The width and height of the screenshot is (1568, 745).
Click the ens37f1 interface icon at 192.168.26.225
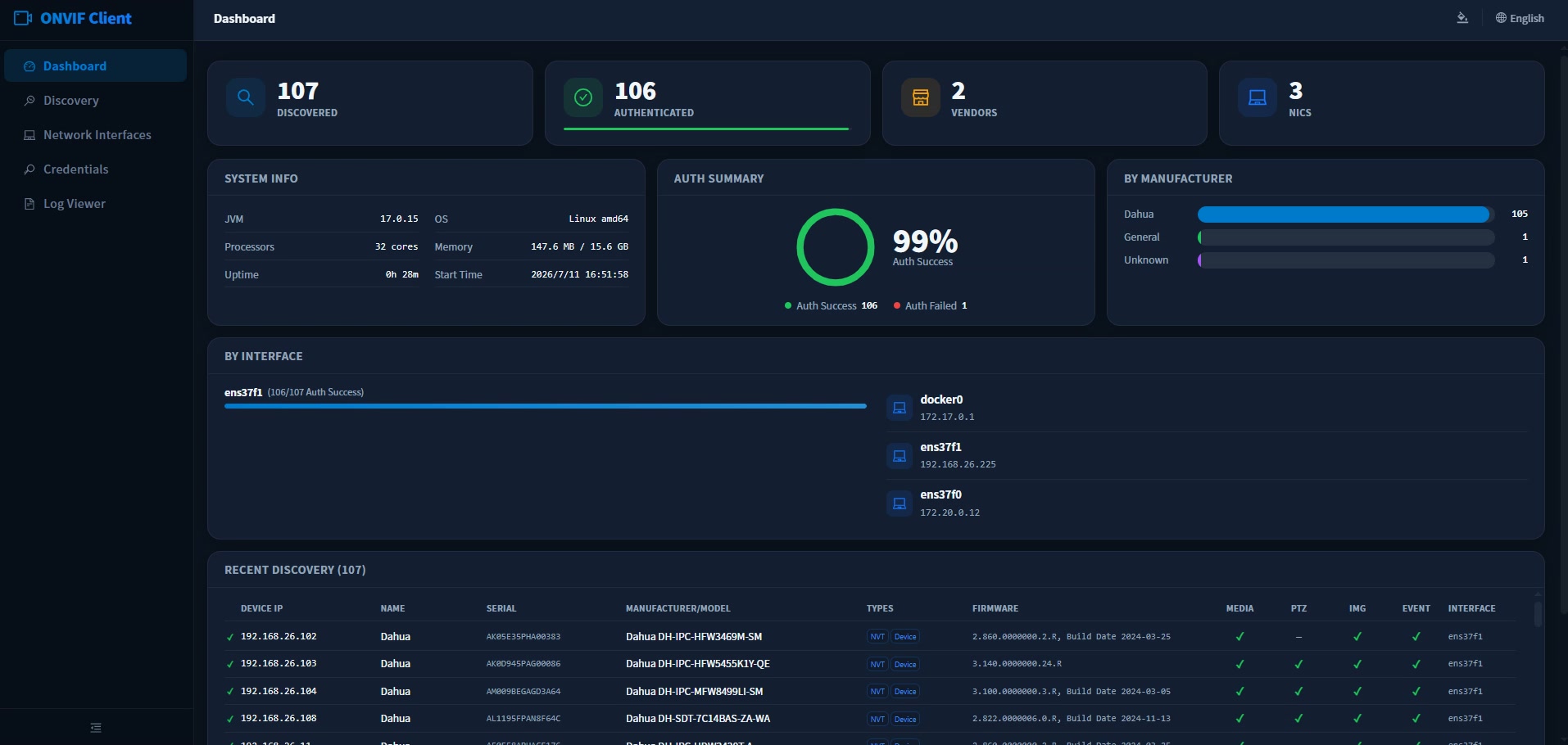coord(900,455)
